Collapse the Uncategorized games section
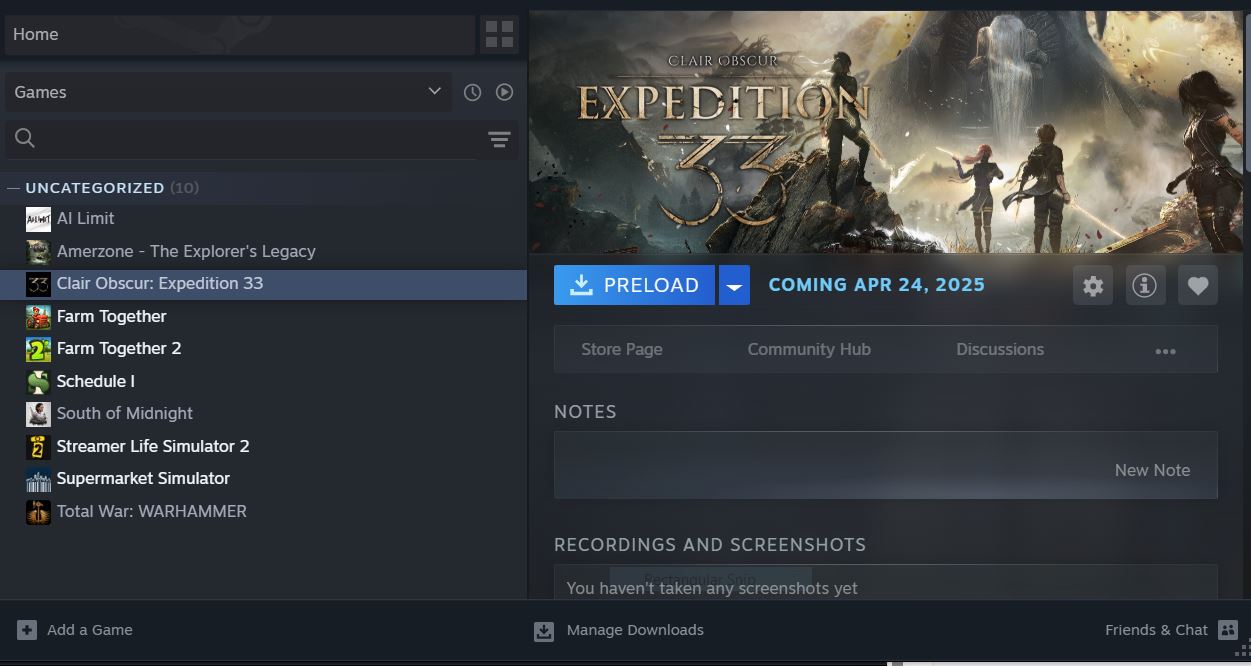This screenshot has width=1251, height=666. pyautogui.click(x=13, y=188)
